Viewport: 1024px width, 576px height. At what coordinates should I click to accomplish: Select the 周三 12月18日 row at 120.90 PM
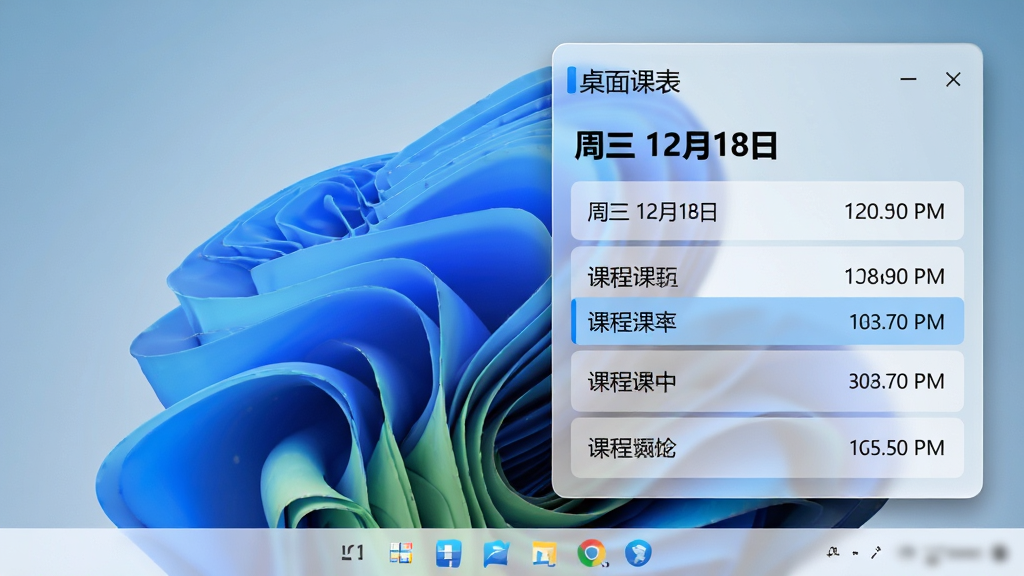coord(767,211)
